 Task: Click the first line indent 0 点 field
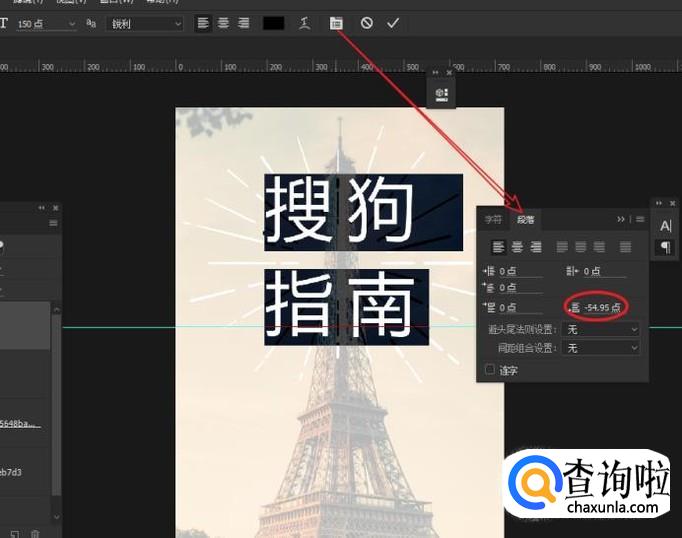520,288
